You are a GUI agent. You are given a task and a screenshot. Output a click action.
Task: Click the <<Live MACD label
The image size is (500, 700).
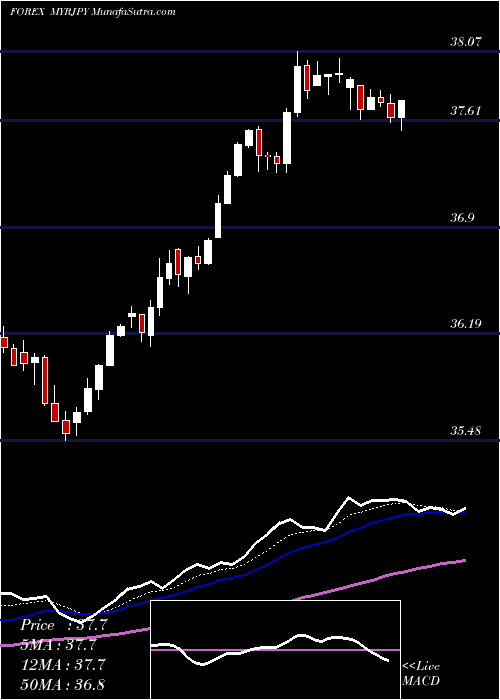coord(421,673)
